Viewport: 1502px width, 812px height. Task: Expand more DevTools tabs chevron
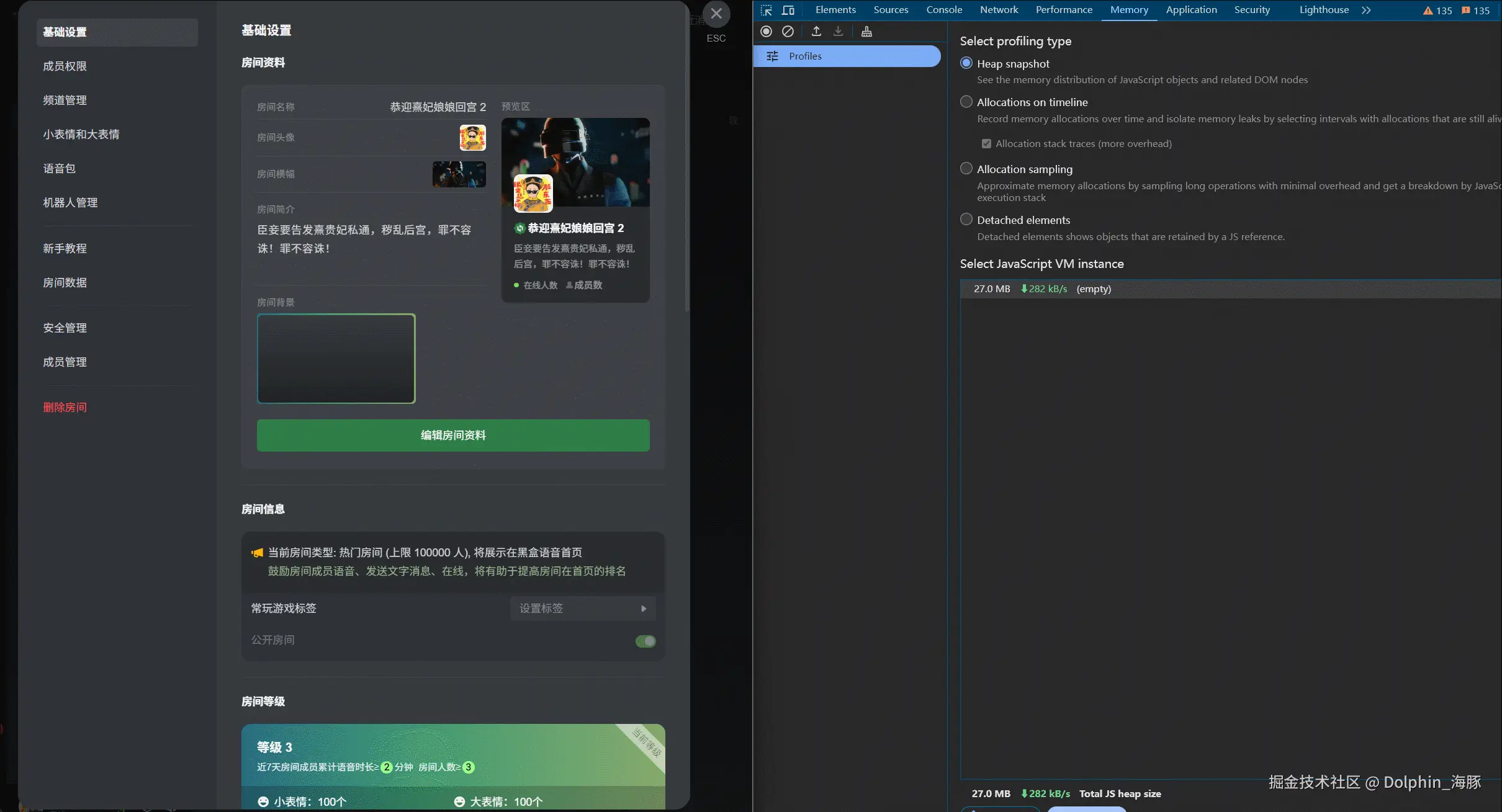(x=1366, y=10)
